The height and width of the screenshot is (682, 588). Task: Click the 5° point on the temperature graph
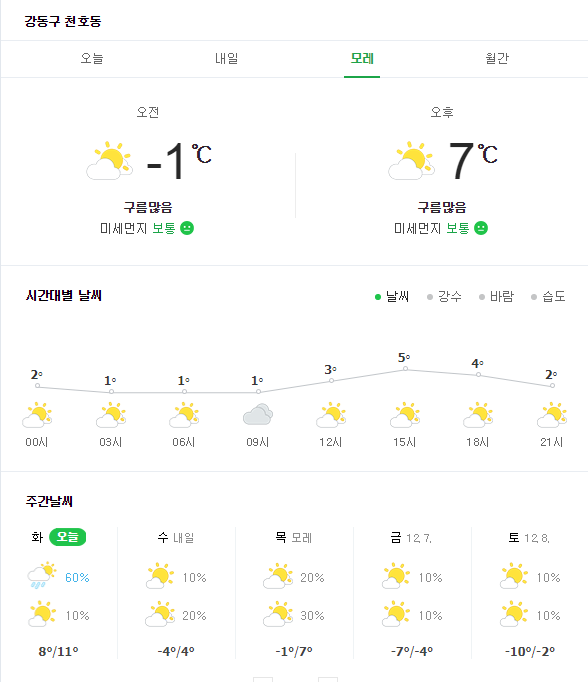(x=405, y=368)
